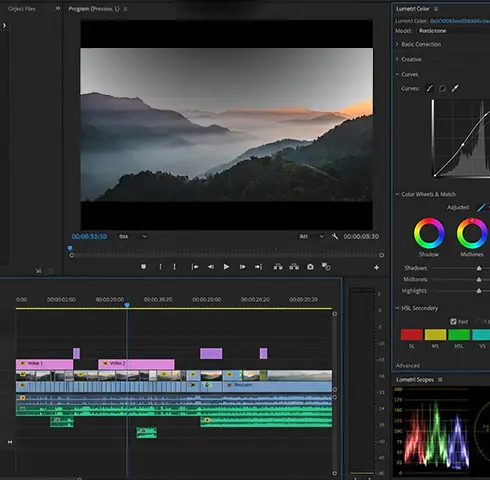Select the Object Files panel tab
Screen dimensions: 490x480
pyautogui.click(x=22, y=9)
